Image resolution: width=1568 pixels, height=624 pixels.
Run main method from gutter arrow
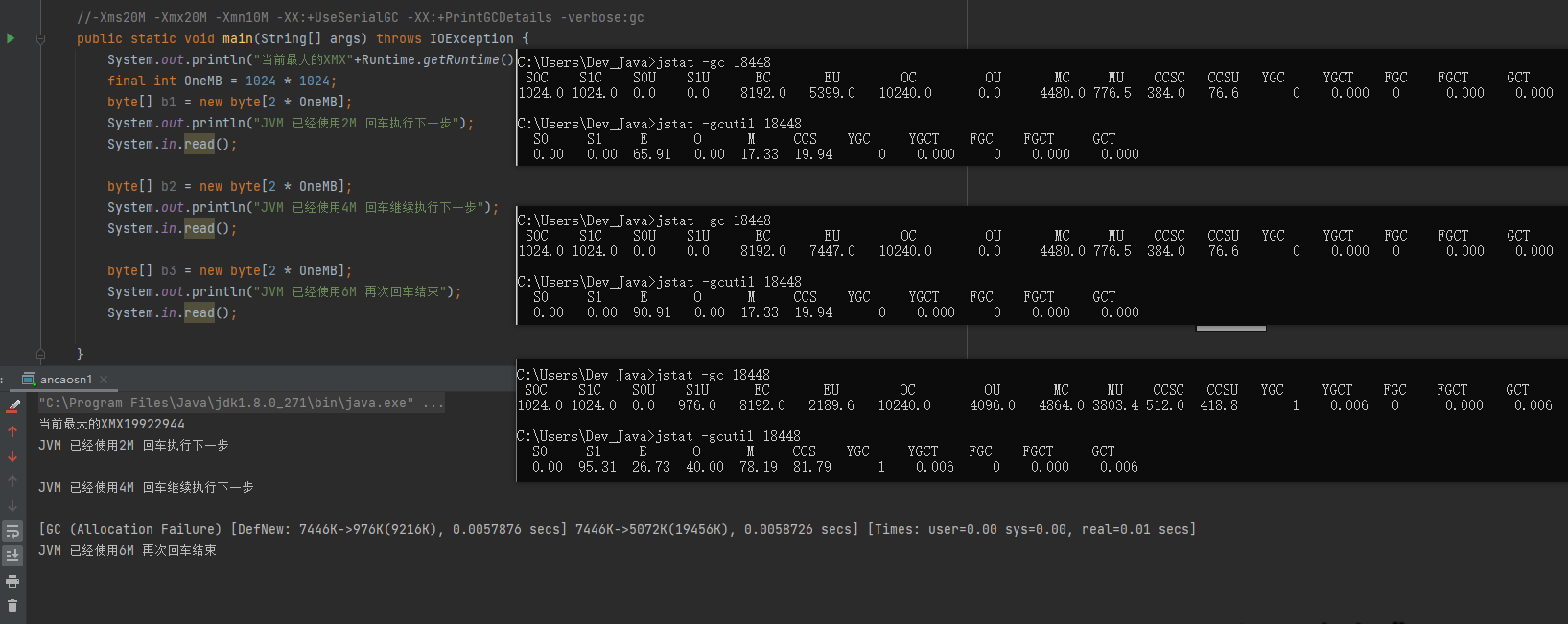(11, 38)
